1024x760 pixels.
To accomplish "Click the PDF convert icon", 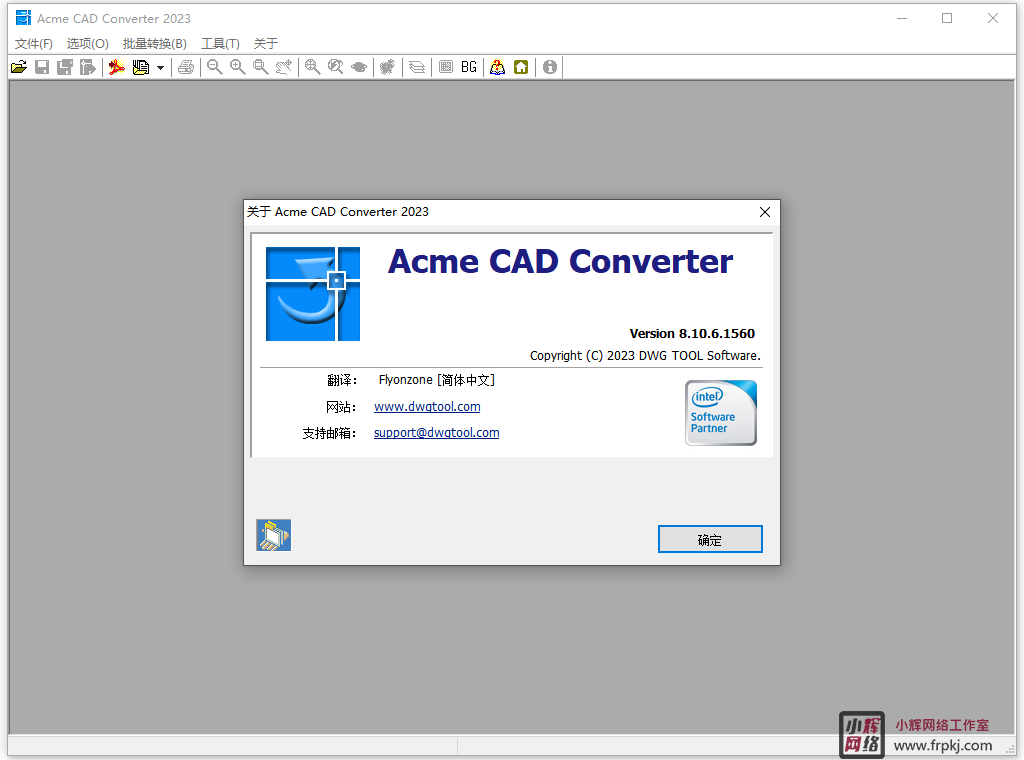I will pyautogui.click(x=117, y=67).
